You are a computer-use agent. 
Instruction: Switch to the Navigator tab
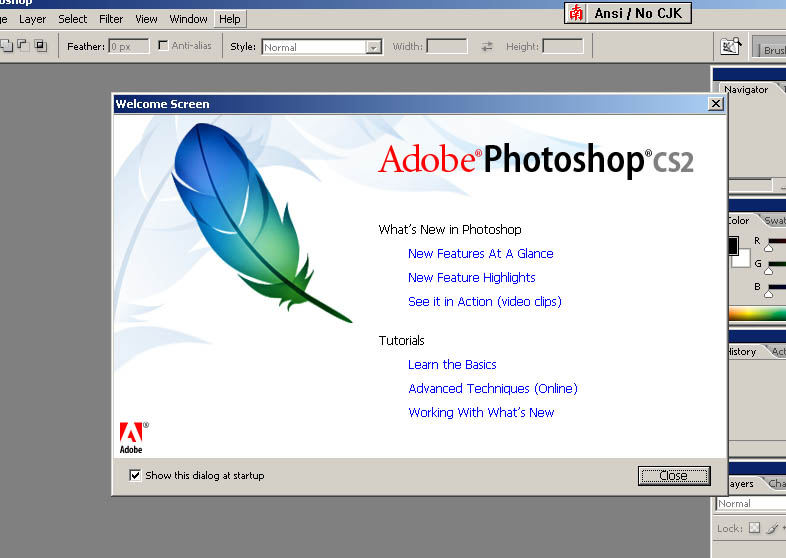(x=746, y=89)
